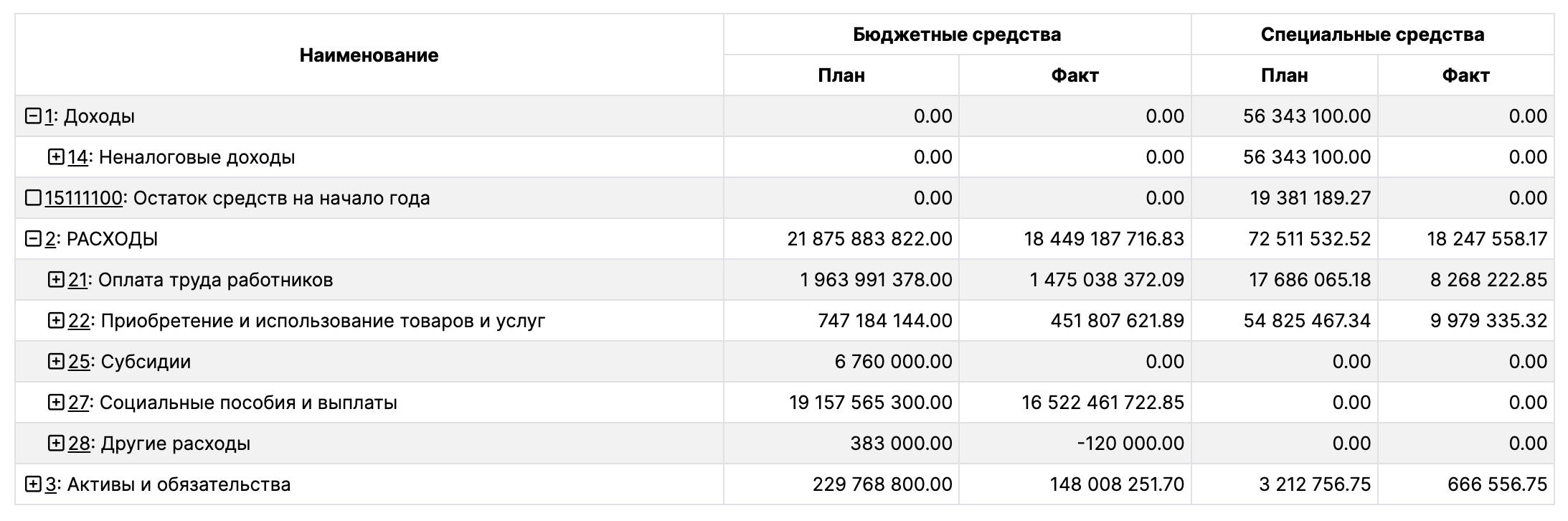Open the code link 15111100
The height and width of the screenshot is (521, 1568).
(83, 198)
